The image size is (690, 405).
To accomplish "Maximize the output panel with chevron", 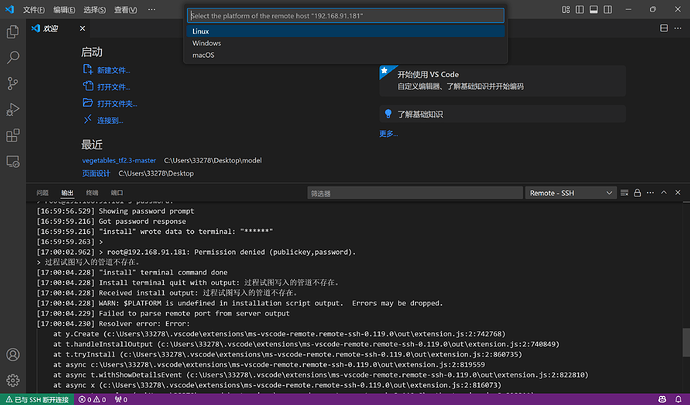I will (x=664, y=193).
